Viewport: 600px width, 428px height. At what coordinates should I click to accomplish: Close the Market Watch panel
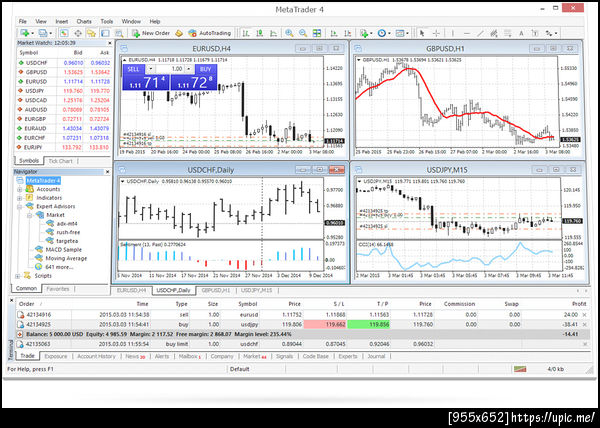coord(109,43)
